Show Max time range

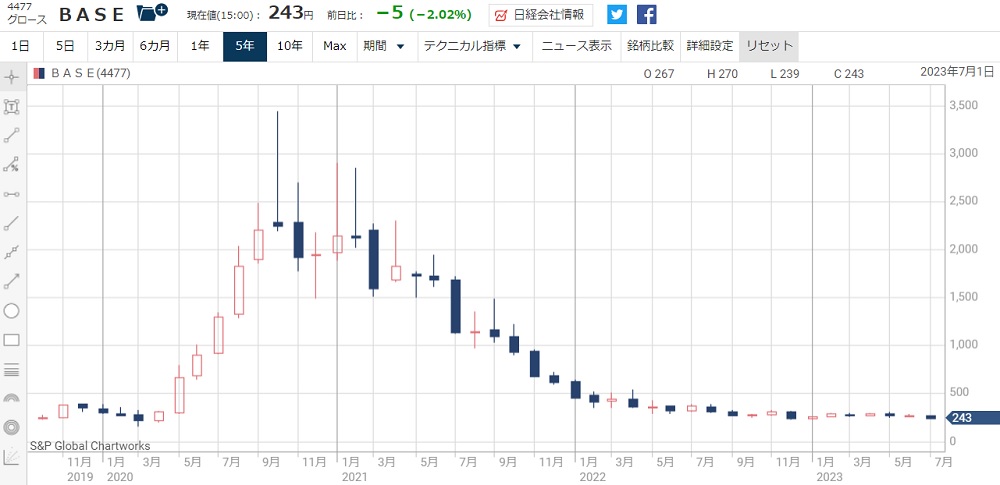click(335, 46)
